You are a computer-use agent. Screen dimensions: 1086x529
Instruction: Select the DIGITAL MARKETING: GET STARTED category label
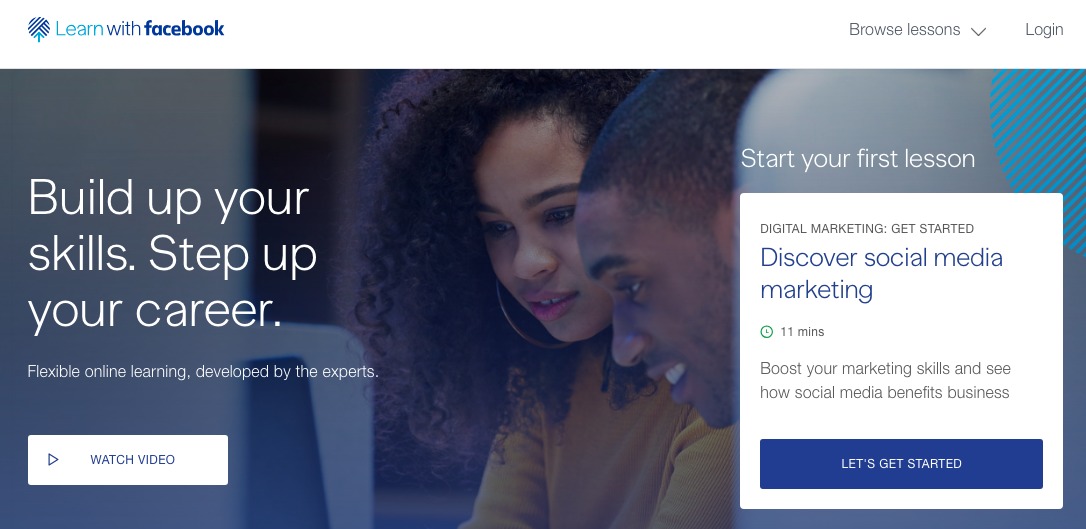click(x=867, y=228)
